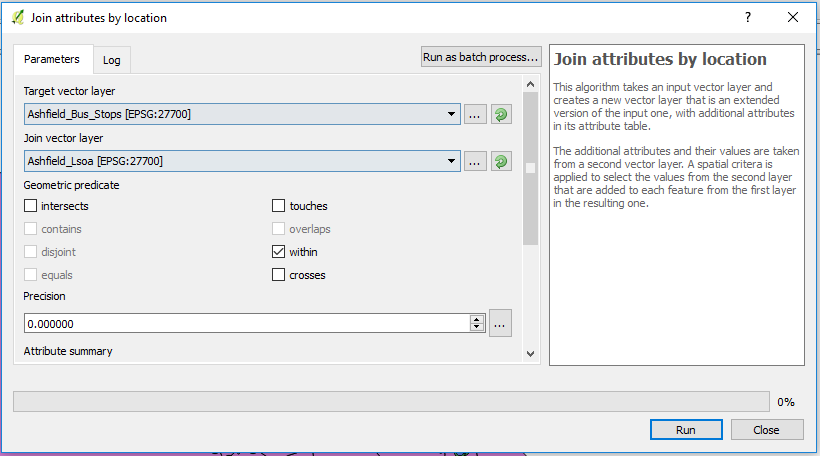
Task: Open the Target vector layer dropdown
Action: coord(242,114)
